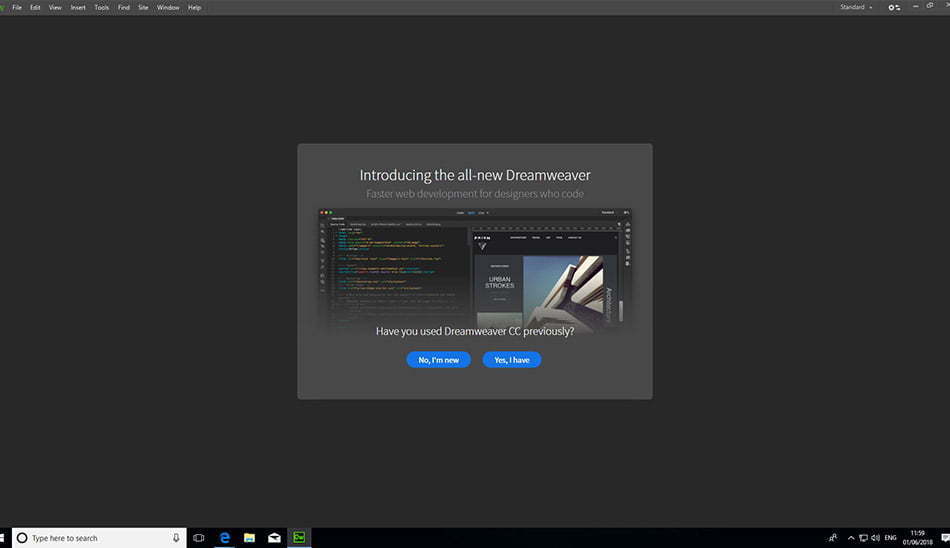Show hidden system tray icons
950x548 pixels.
pos(851,538)
